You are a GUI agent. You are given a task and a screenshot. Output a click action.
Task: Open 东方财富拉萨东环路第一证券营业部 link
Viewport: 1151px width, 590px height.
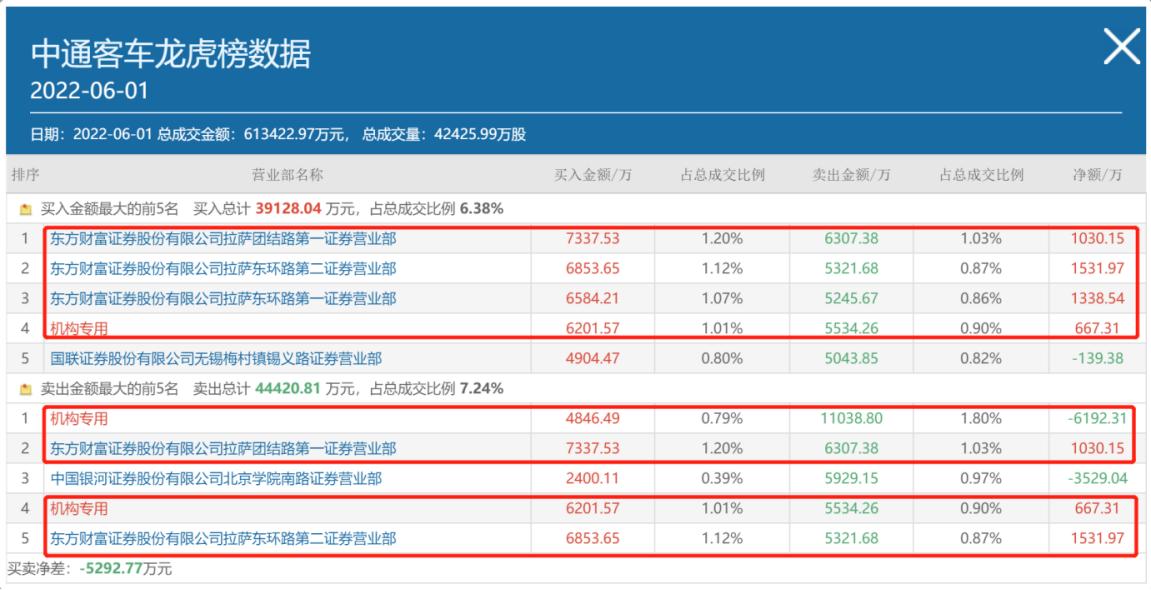[223, 298]
